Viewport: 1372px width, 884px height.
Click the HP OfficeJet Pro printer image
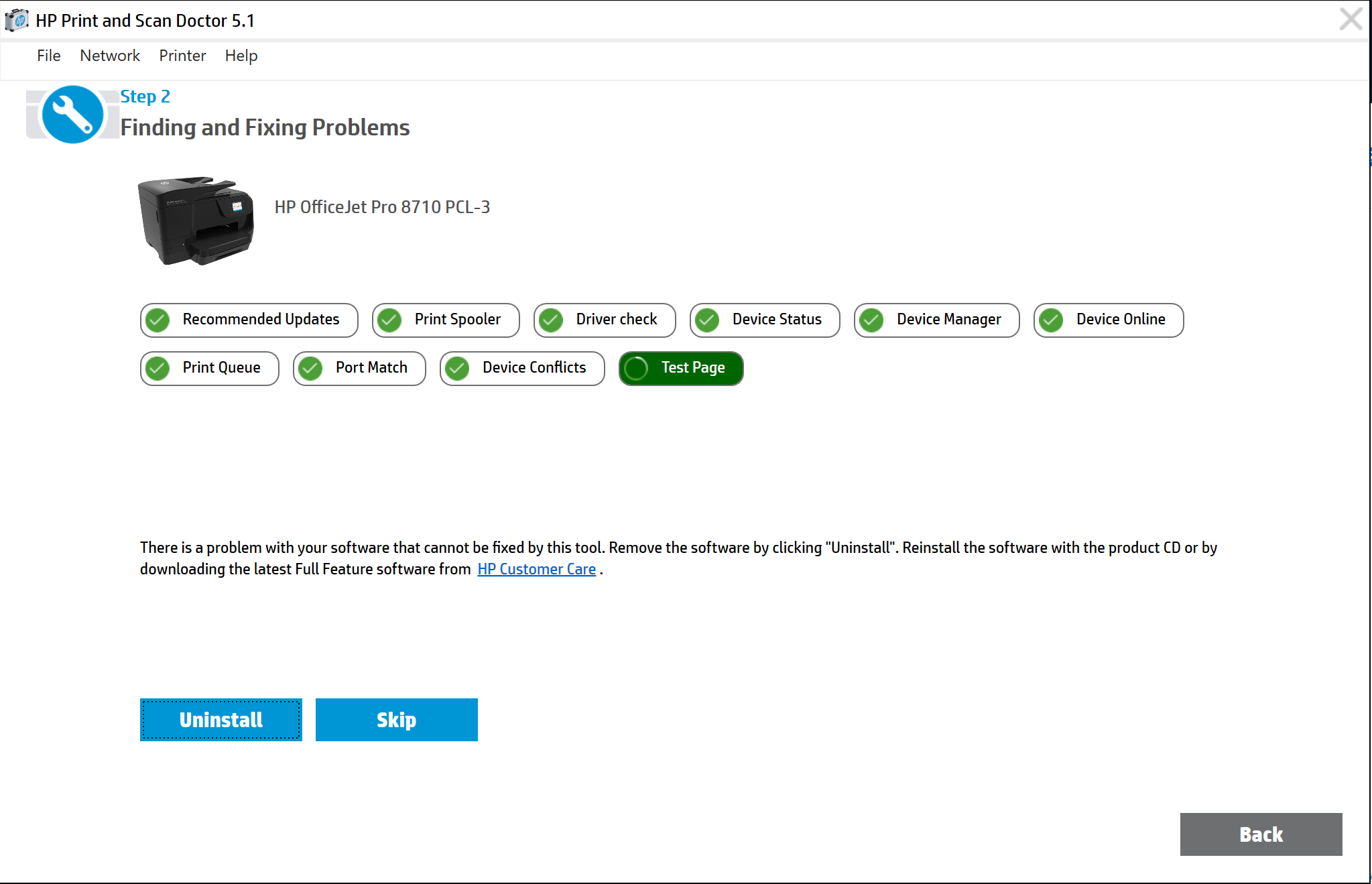click(196, 220)
